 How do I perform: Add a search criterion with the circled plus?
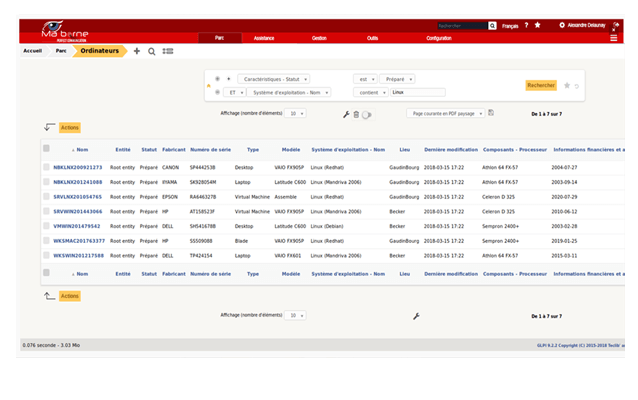(x=217, y=79)
